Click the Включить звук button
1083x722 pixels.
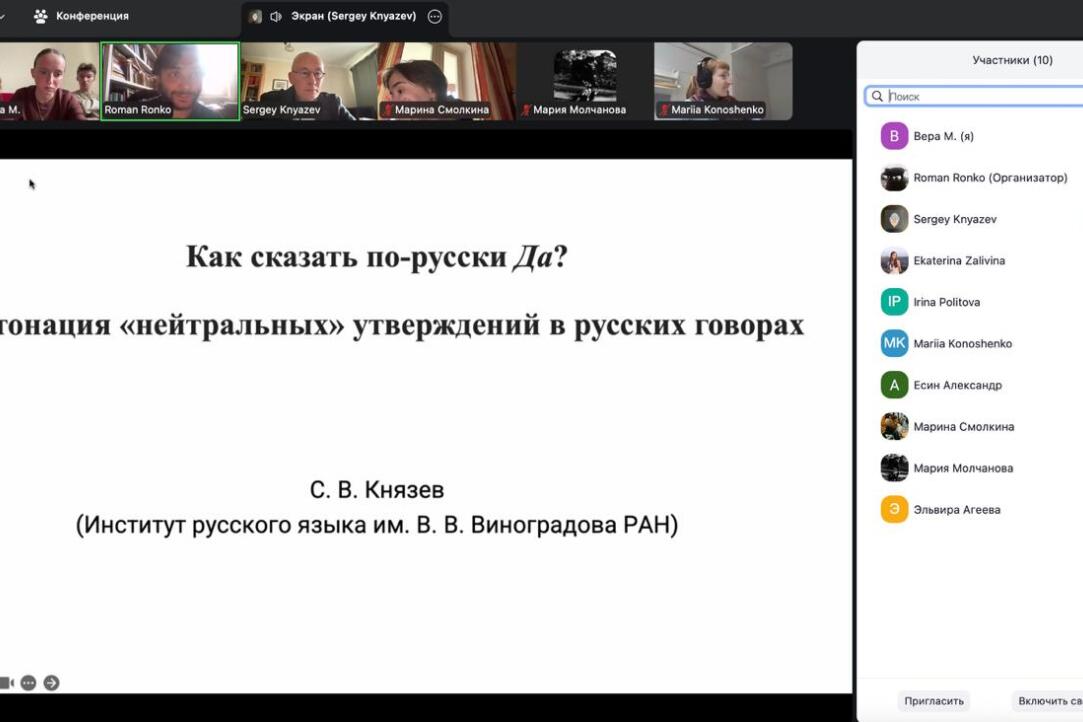pos(1048,701)
